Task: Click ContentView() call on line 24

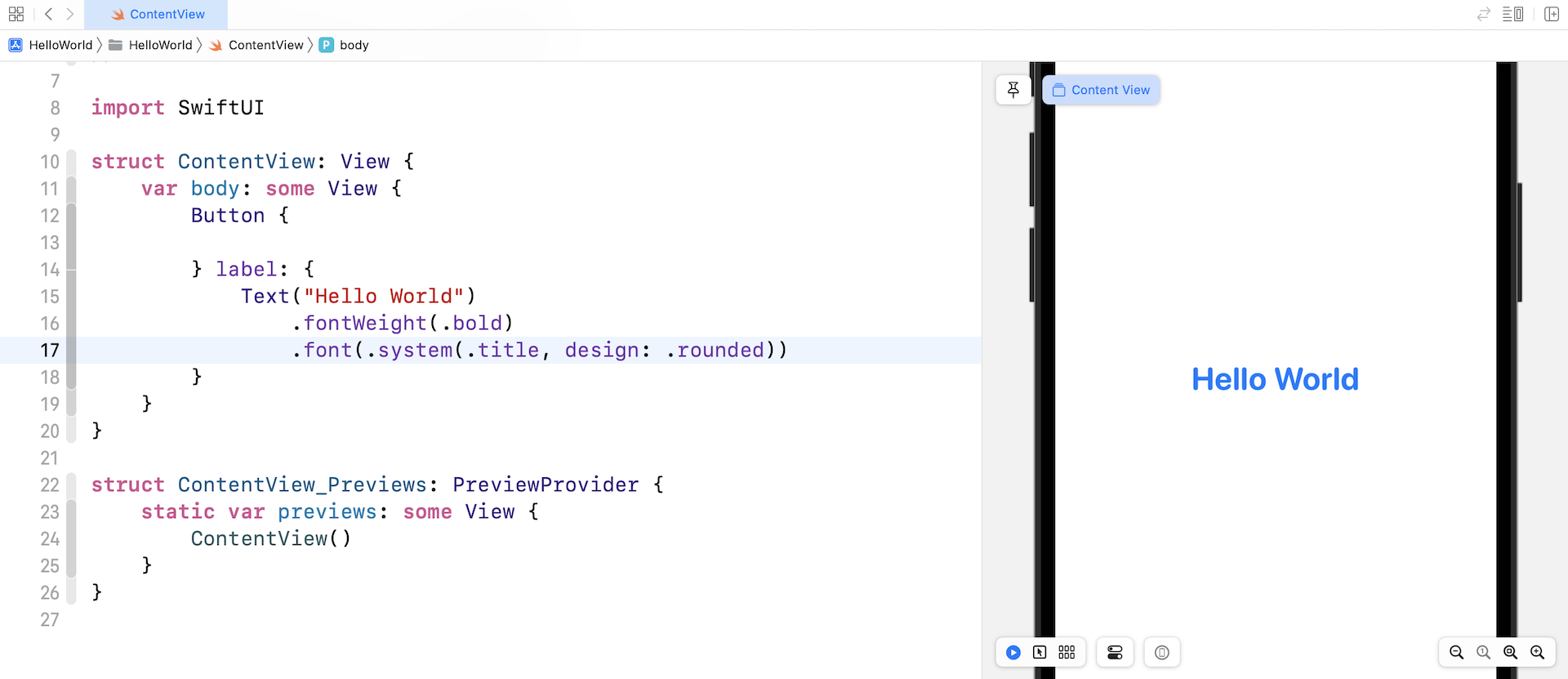Action: coord(271,539)
